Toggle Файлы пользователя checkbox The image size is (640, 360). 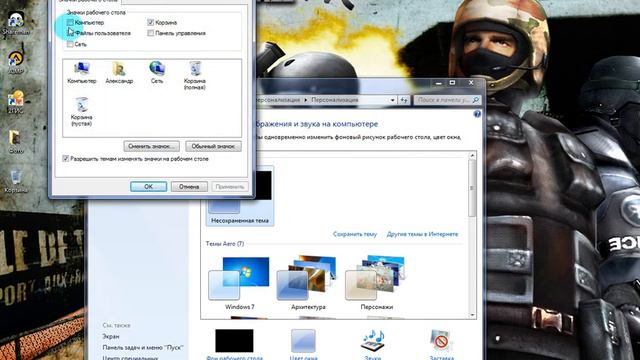[70, 33]
